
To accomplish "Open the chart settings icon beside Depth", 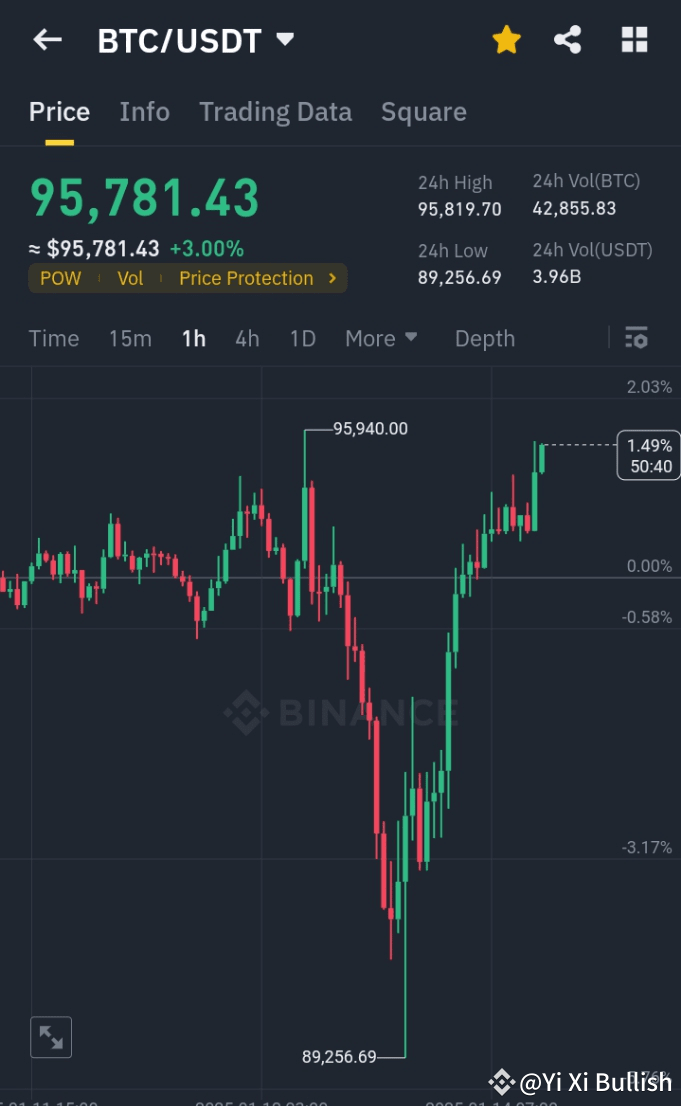I will 636,338.
